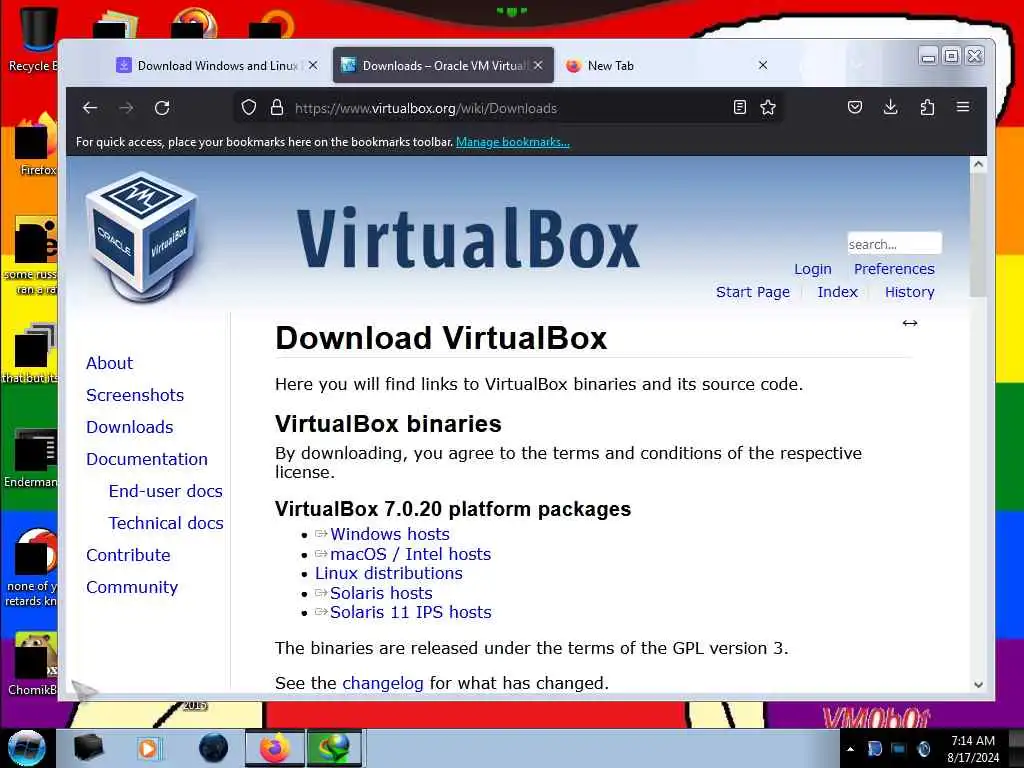
Task: Open the Preferences link
Action: click(x=894, y=269)
